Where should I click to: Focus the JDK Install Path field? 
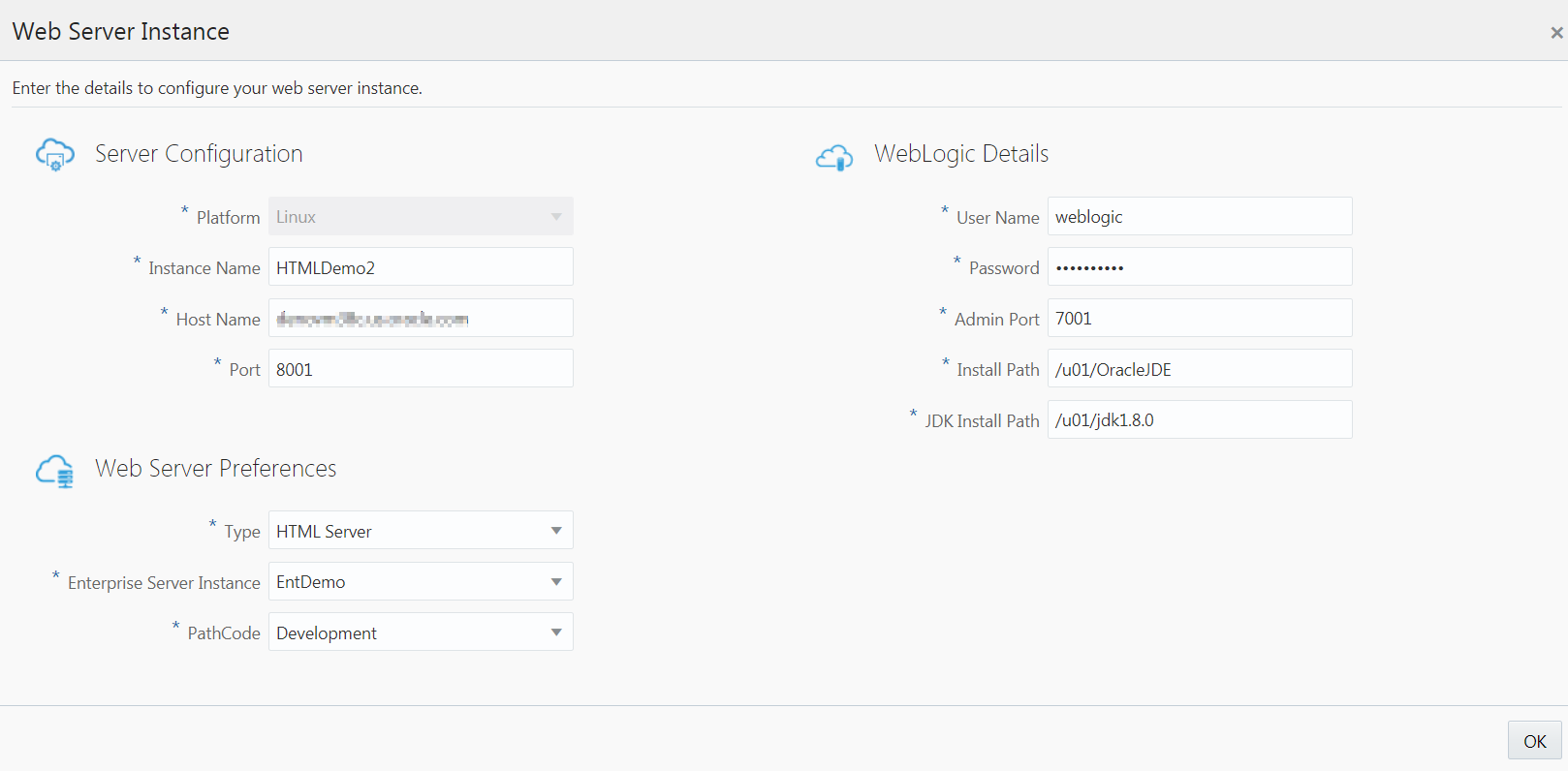pyautogui.click(x=1200, y=419)
